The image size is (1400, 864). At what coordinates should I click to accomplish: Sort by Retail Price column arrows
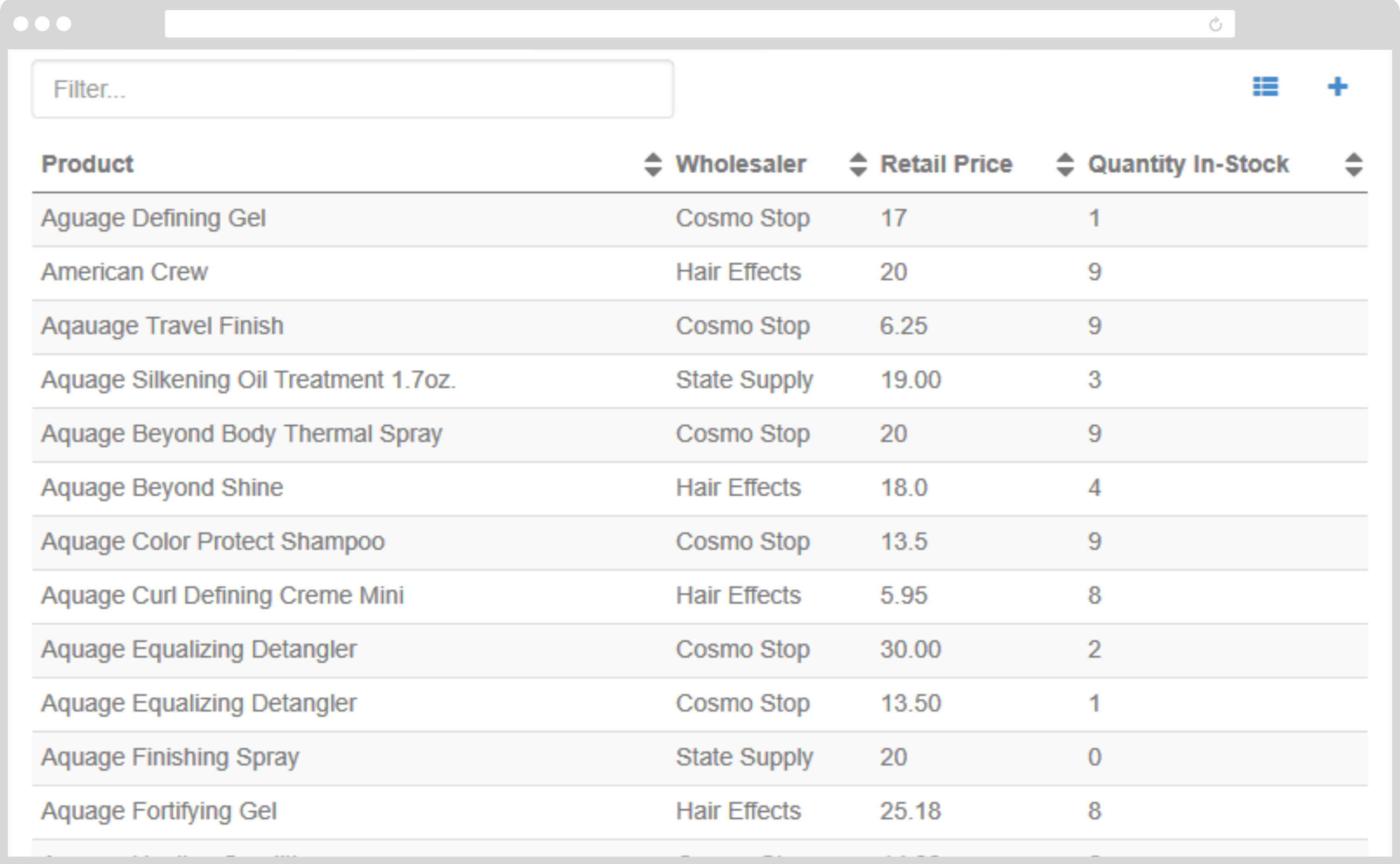(1065, 165)
